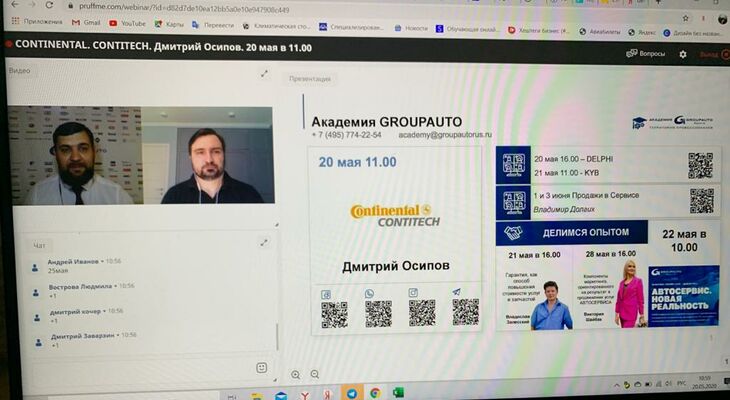Open Yandex Browser from the taskbar
730x400 pixels.
pyautogui.click(x=305, y=395)
